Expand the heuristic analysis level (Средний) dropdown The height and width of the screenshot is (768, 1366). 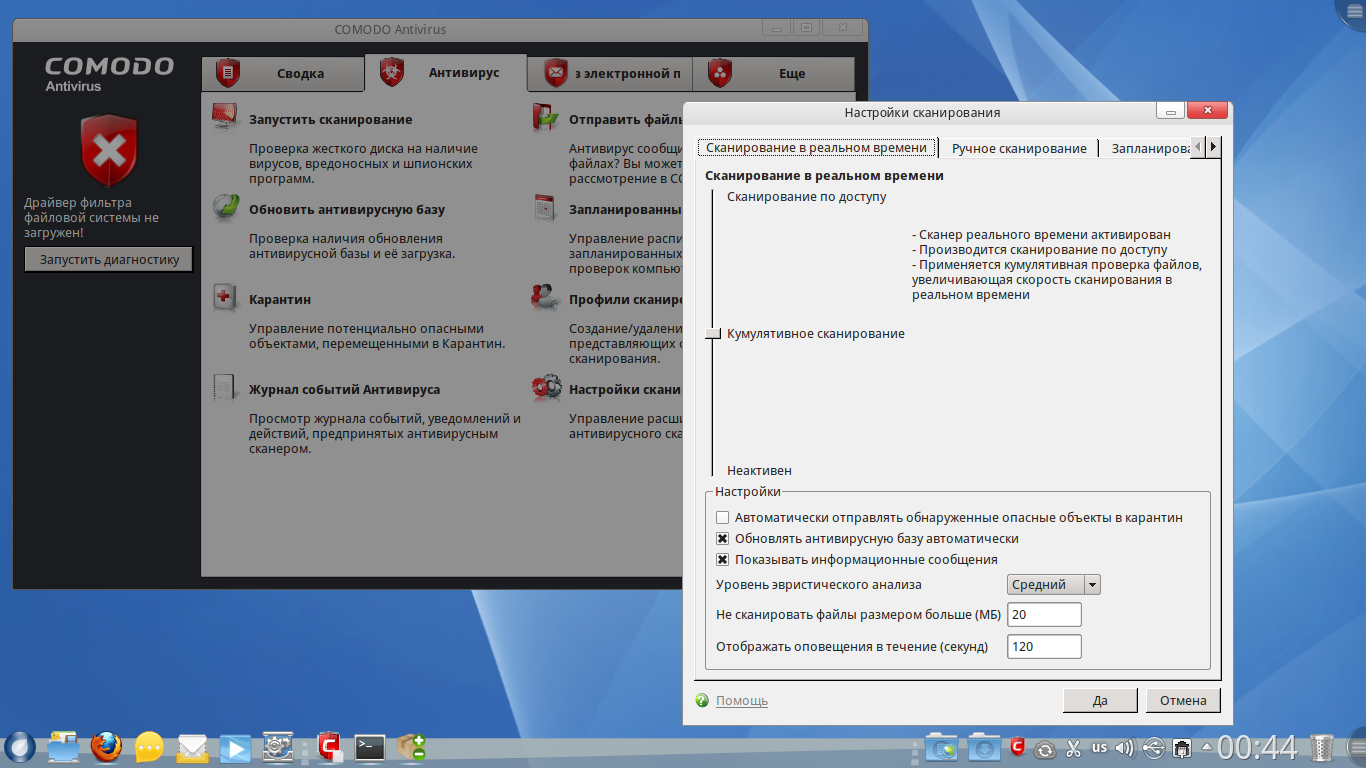[x=1053, y=585]
